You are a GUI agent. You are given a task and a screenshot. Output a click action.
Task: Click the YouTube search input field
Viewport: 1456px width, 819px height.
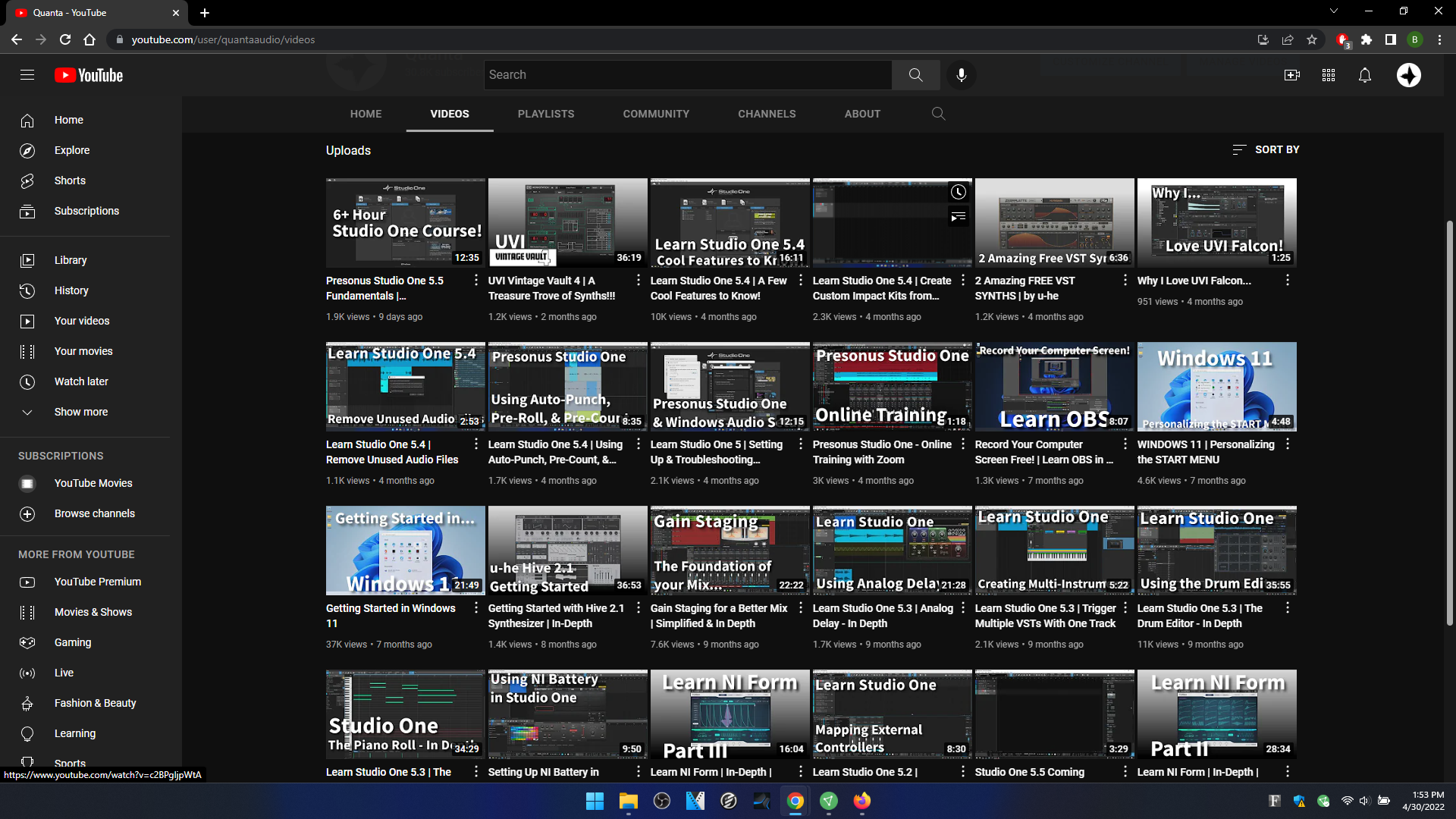(687, 75)
